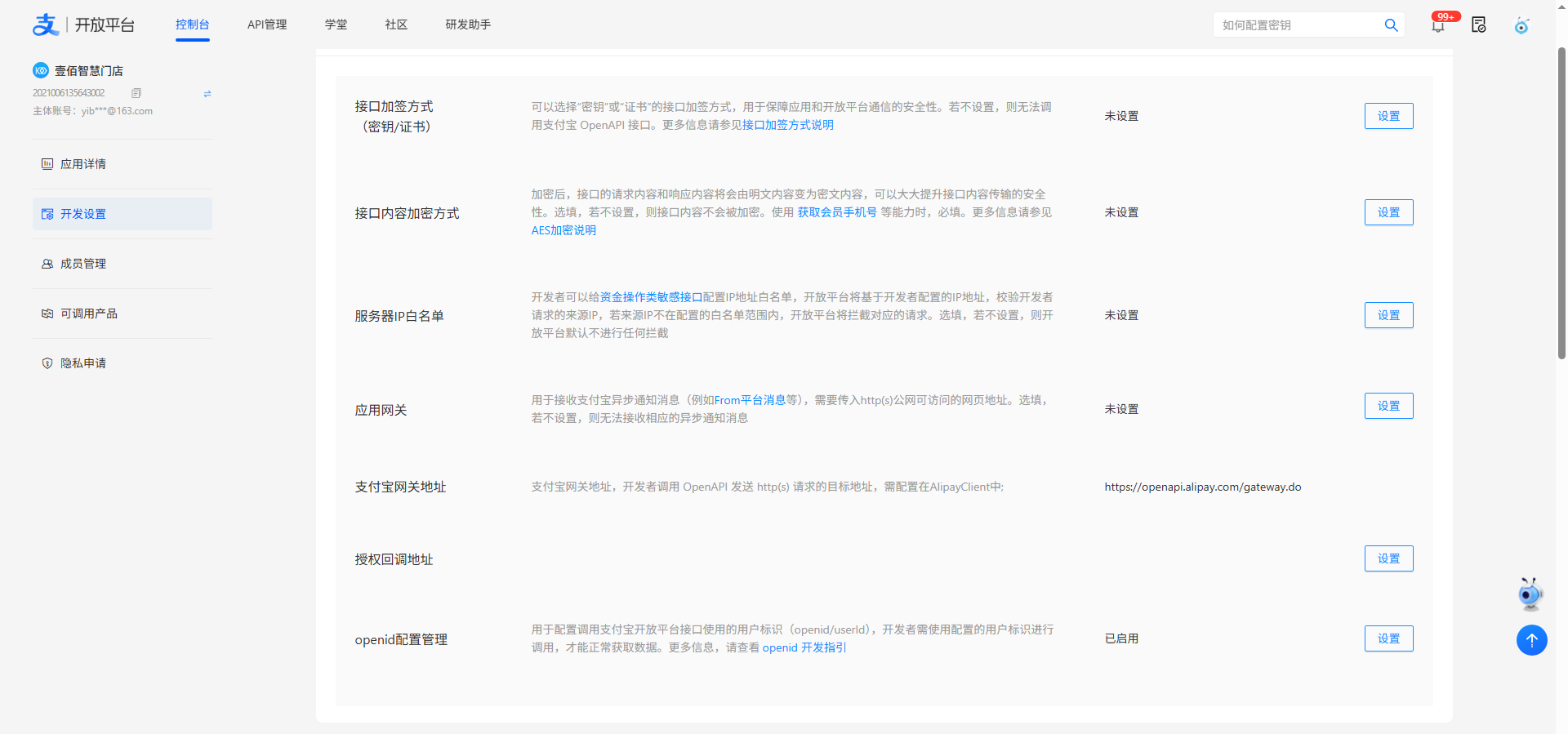Open 成员管理 in the sidebar
Viewport: 1568px width, 734px height.
click(x=122, y=264)
